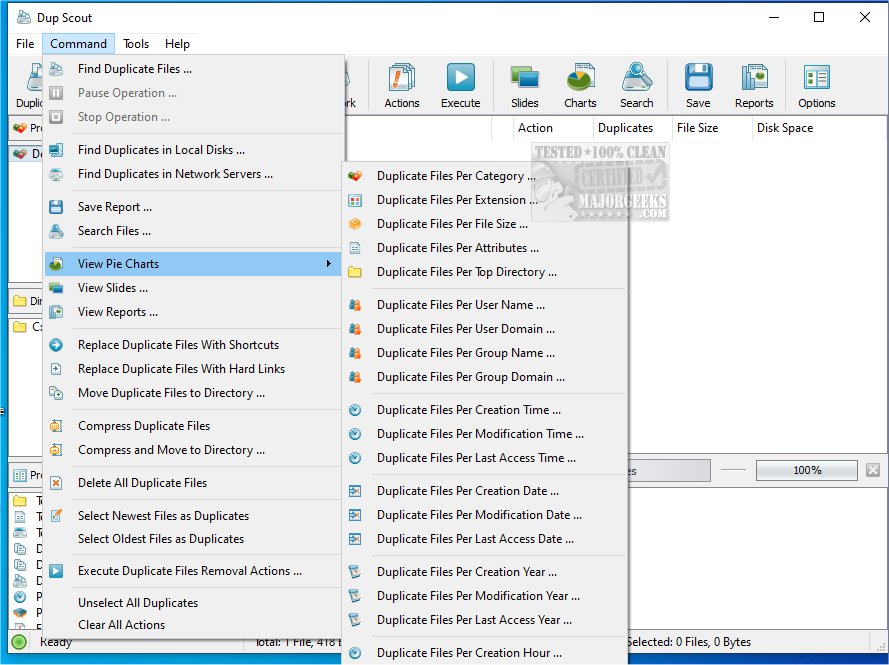Select Duplicate Files Per Creation Date ...

[x=485, y=491]
